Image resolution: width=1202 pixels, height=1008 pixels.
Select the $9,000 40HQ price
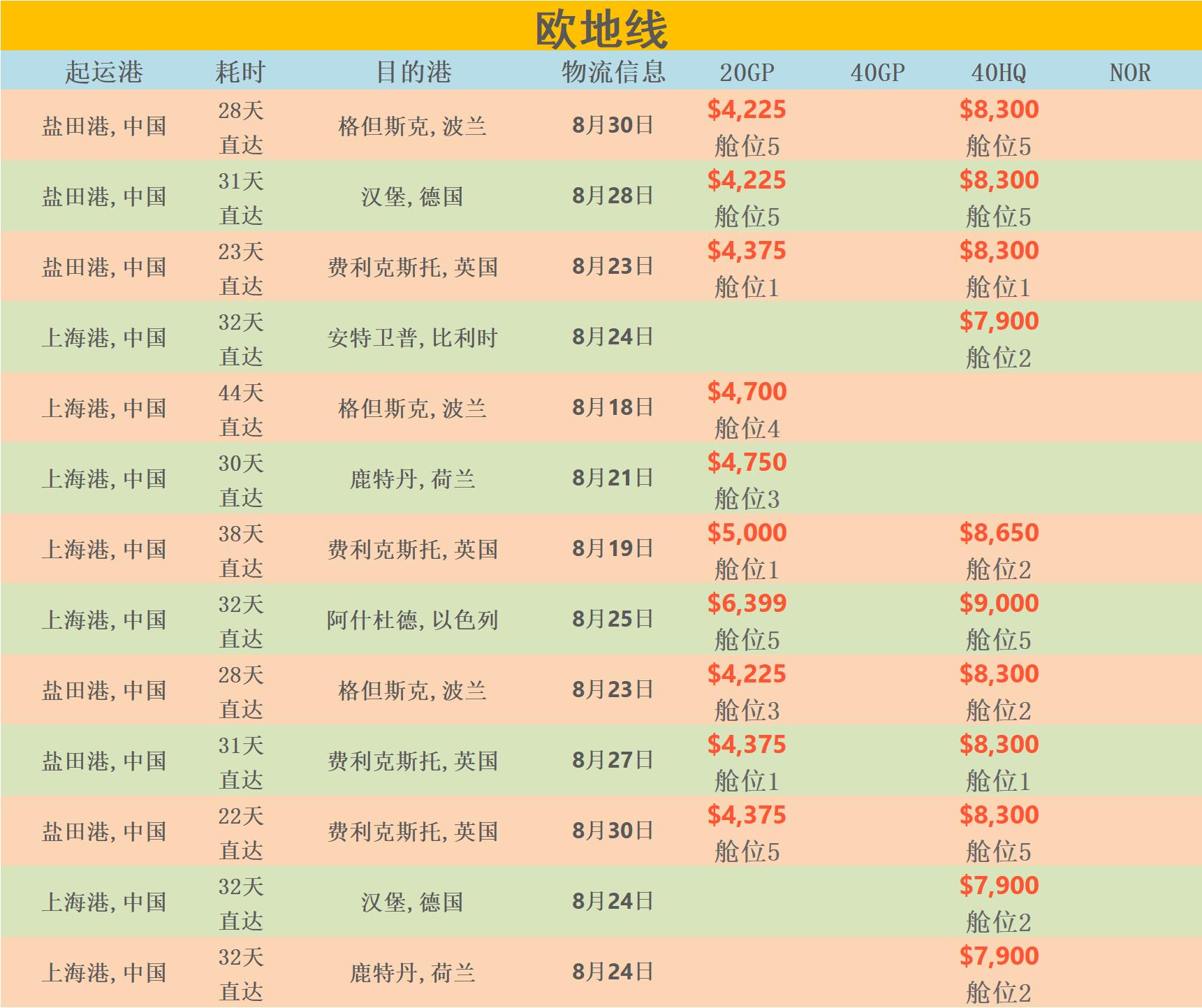point(999,604)
